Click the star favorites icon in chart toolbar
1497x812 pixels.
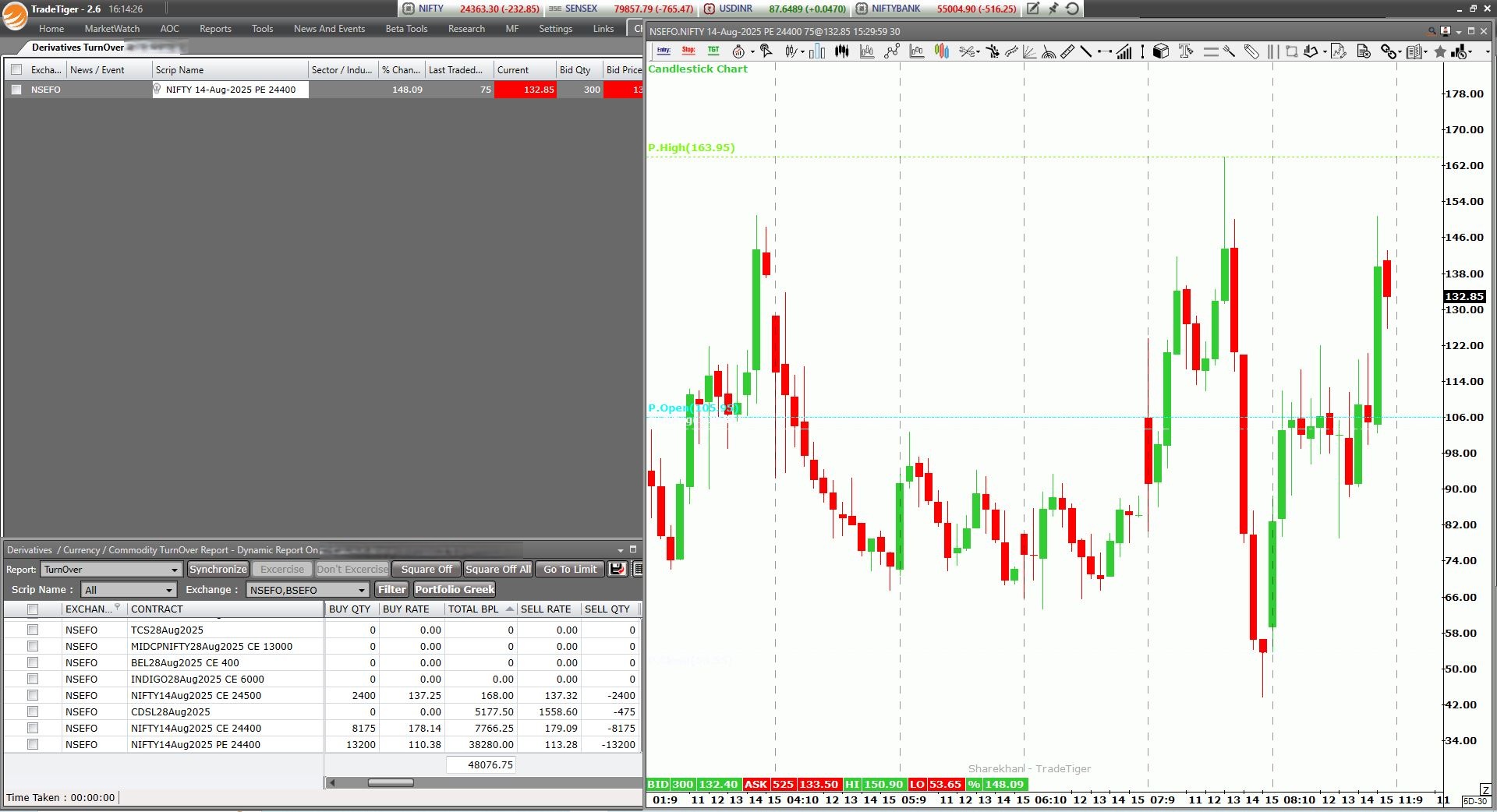(x=1440, y=51)
